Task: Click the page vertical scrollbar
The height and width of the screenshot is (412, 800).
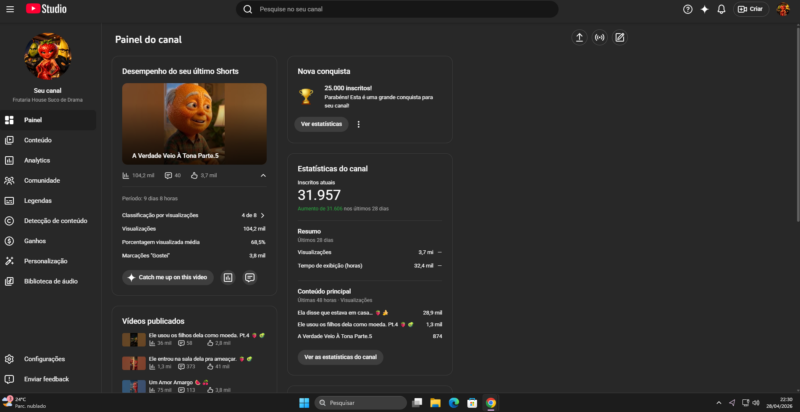Action: (x=797, y=122)
